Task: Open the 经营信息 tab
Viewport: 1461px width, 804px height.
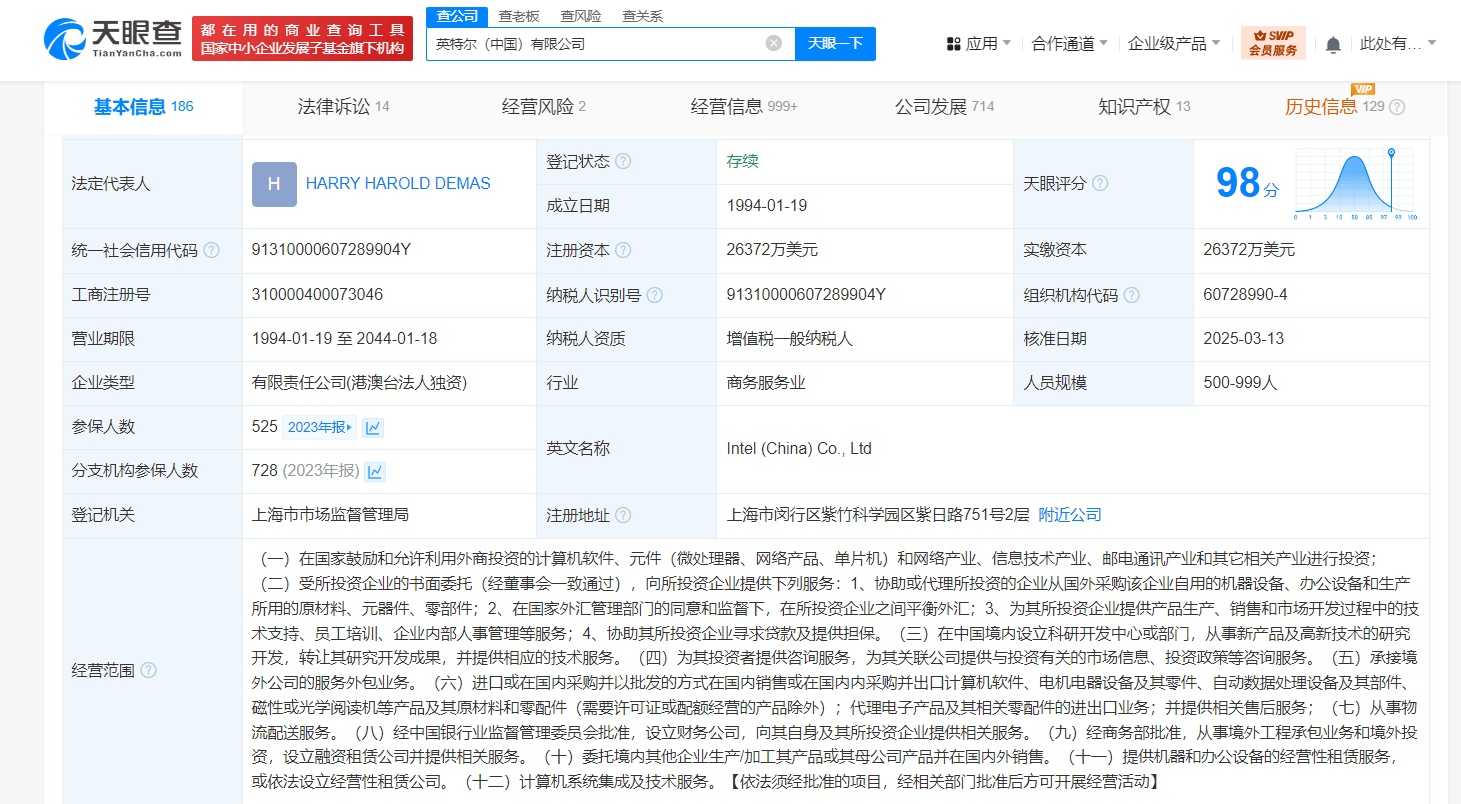Action: (x=744, y=107)
